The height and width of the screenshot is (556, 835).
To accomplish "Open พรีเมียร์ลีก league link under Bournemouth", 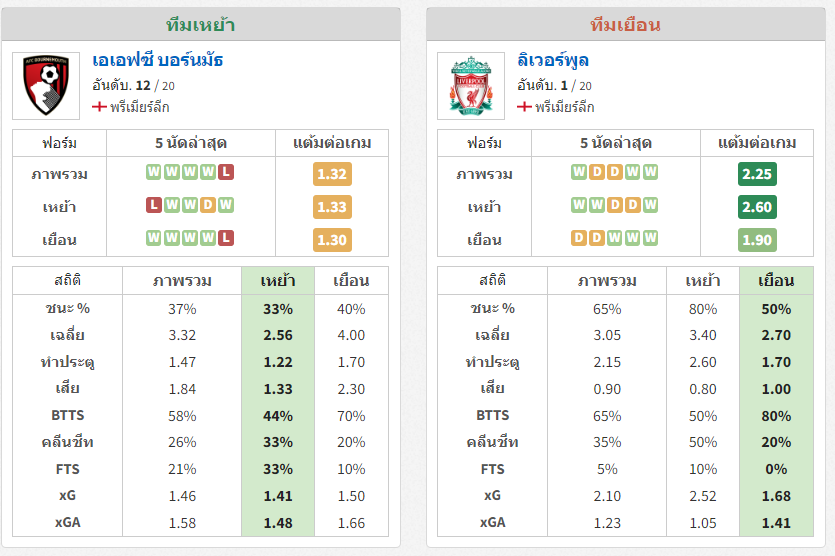I will [140, 107].
